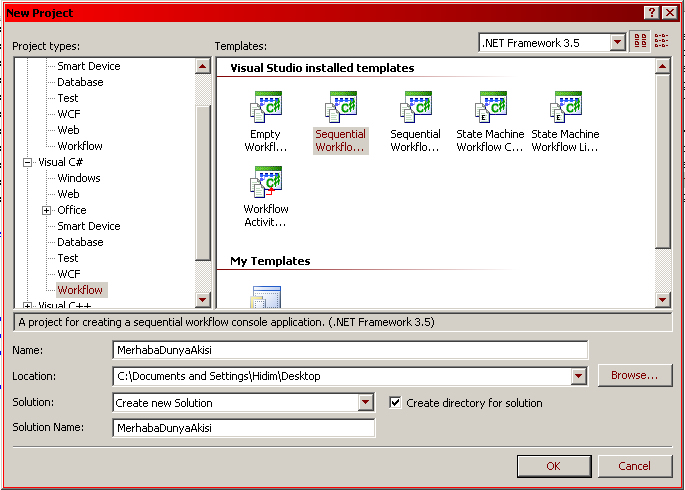Select the first Test item above Visual C#

(x=68, y=98)
